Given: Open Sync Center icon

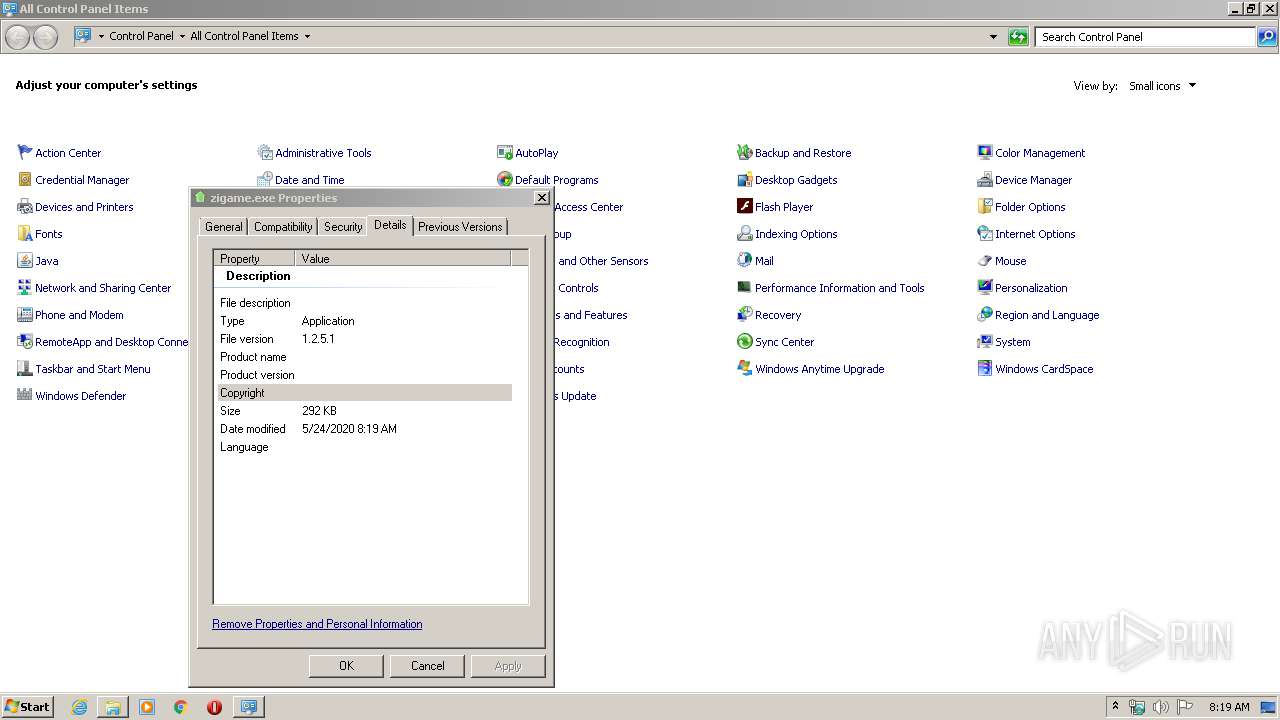Looking at the screenshot, I should point(745,341).
